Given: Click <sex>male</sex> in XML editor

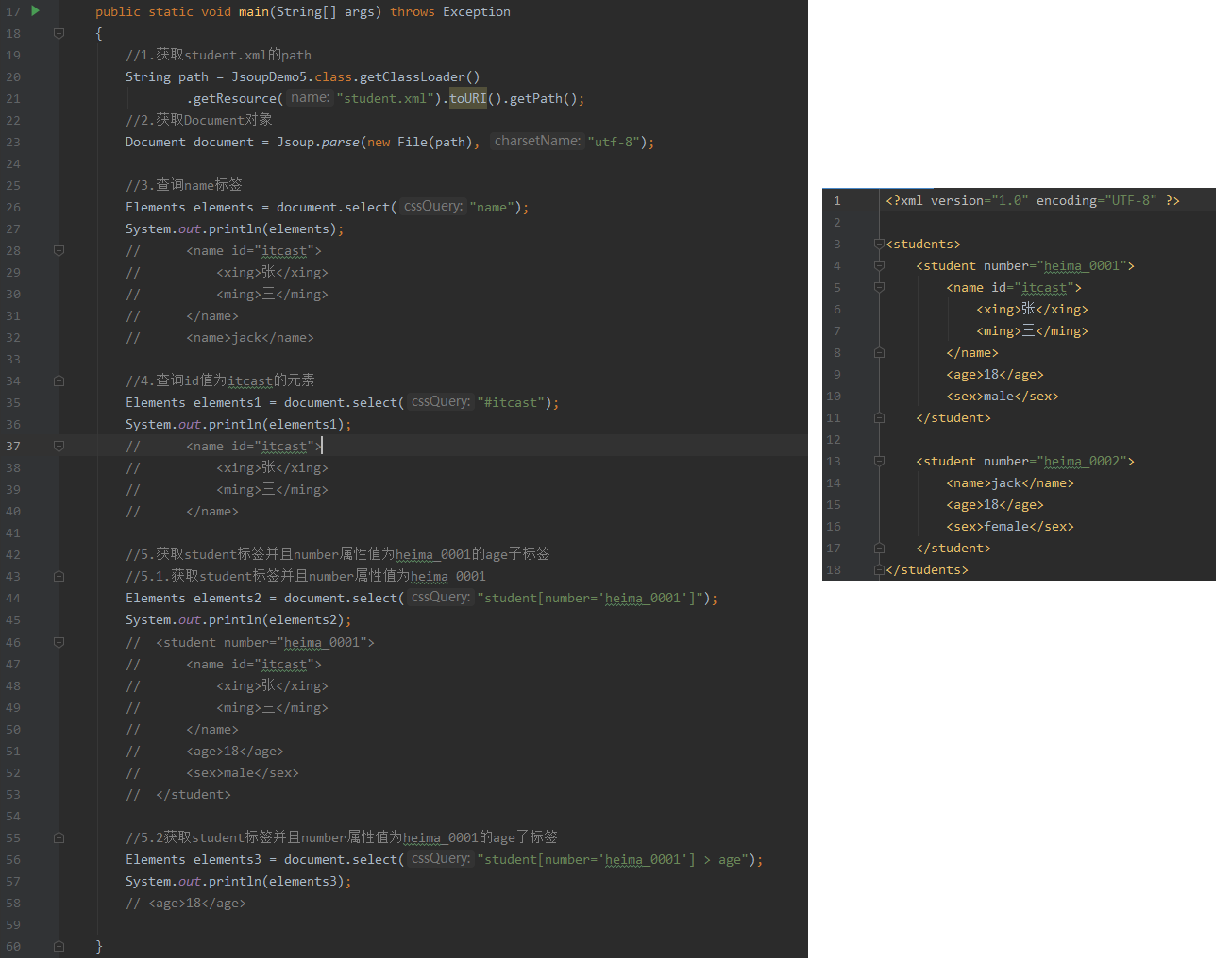Looking at the screenshot, I should 1003,396.
